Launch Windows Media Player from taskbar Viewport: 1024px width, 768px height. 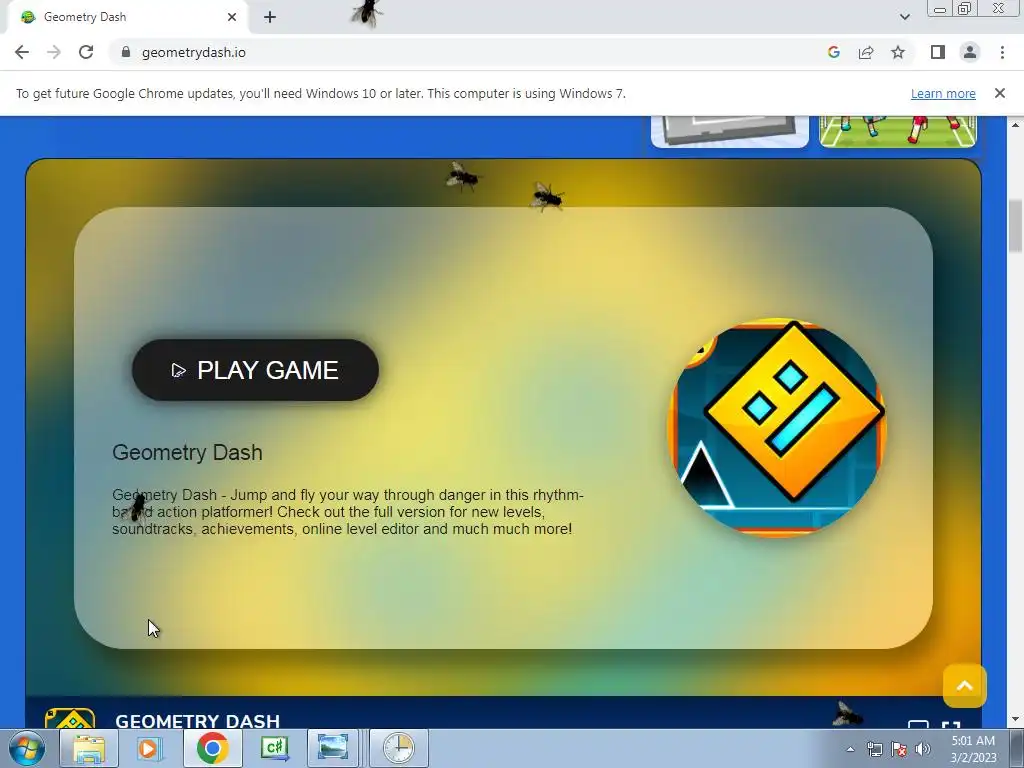pos(150,748)
